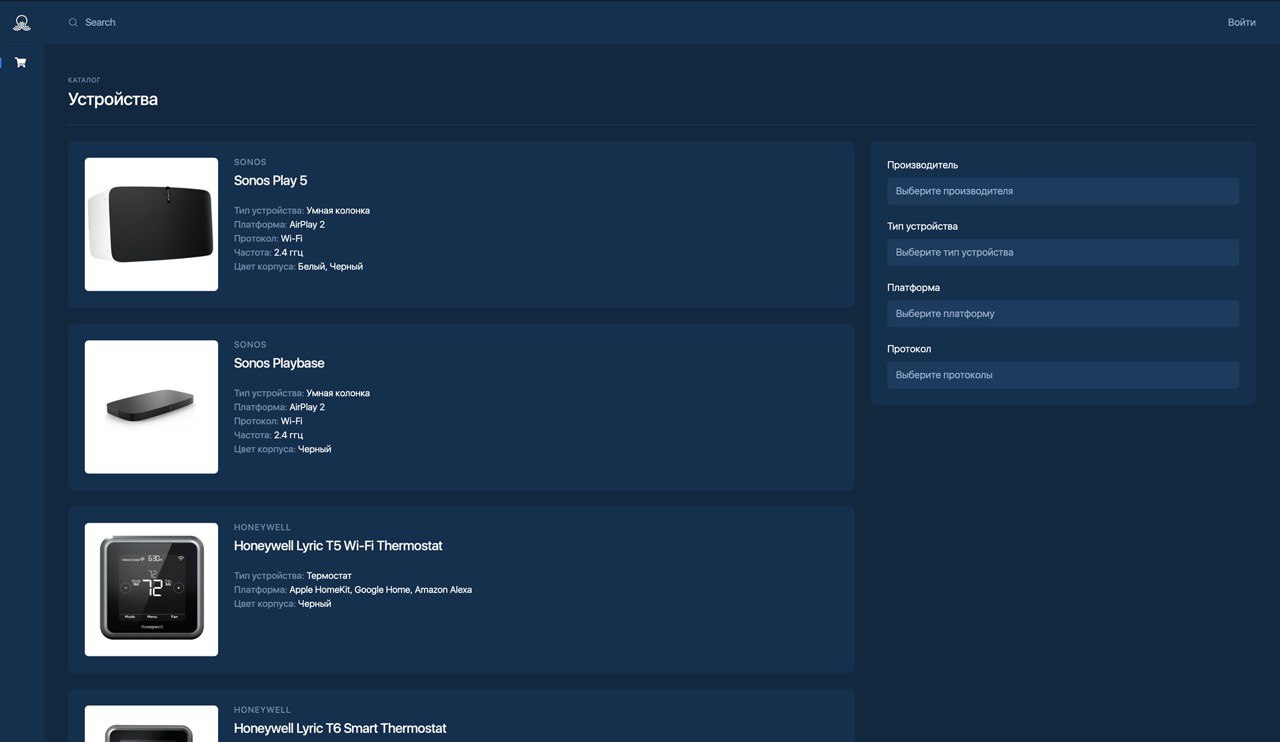Open Honeywell Lyric T5 Wi-Fi Thermostat title
1280x742 pixels.
(x=338, y=546)
